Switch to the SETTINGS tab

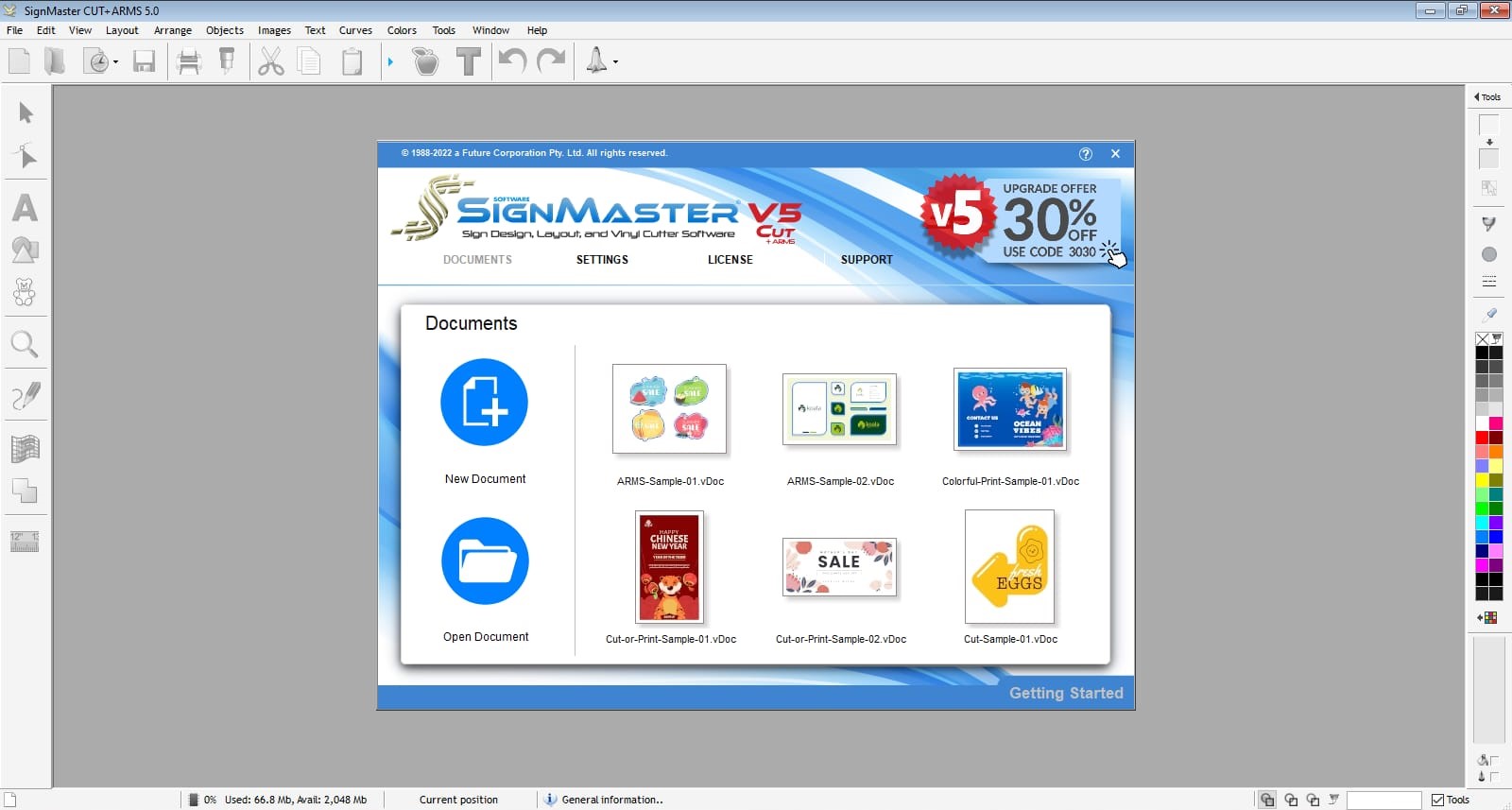point(602,260)
